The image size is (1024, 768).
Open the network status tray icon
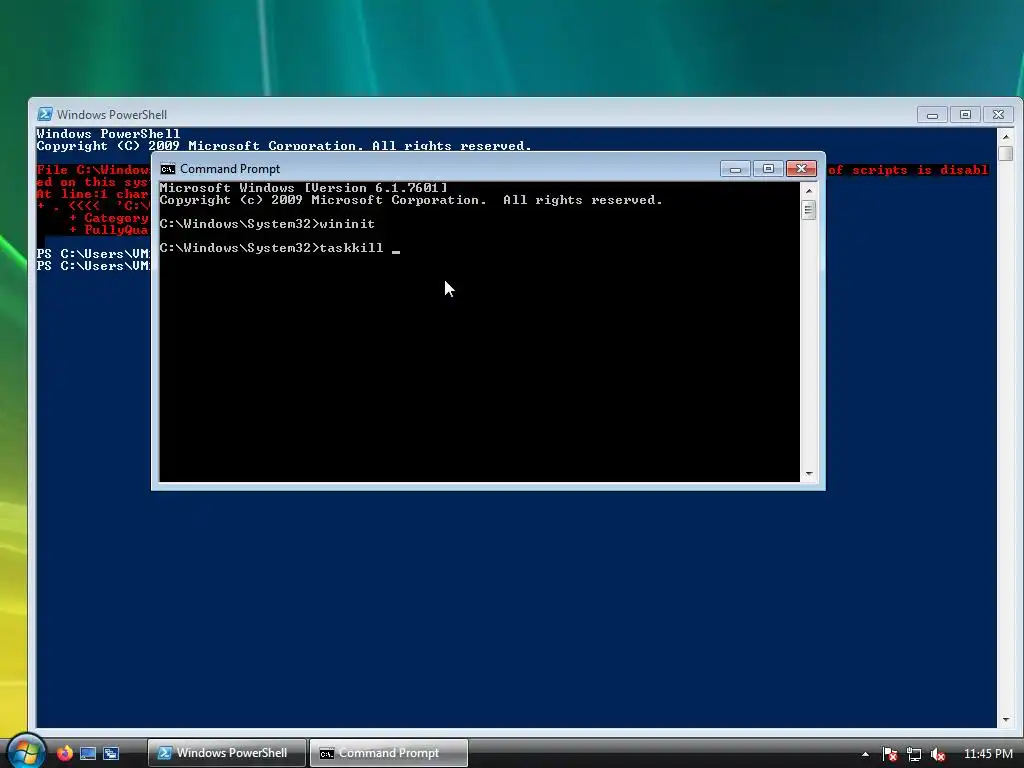(x=914, y=754)
